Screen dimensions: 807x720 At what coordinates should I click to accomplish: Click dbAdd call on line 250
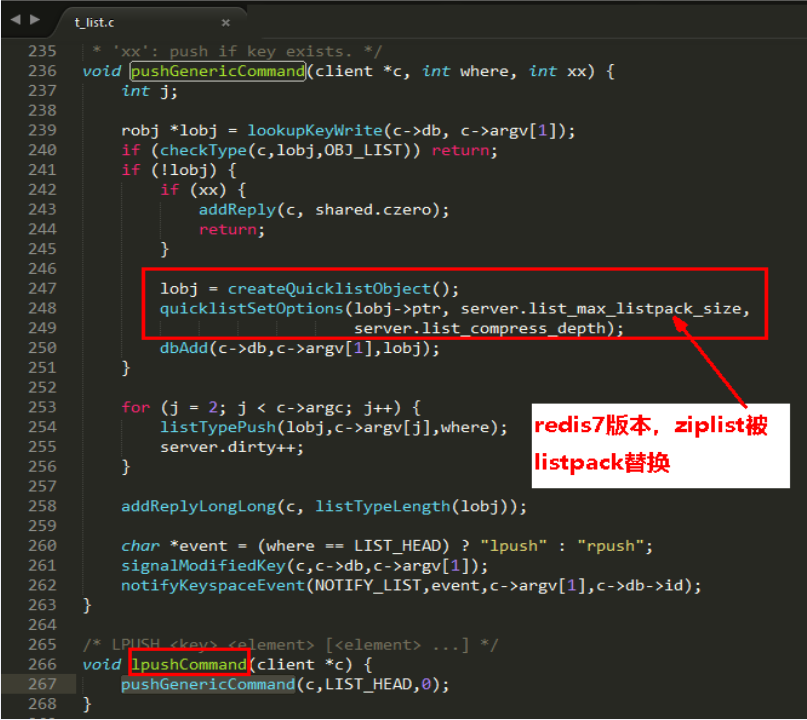[x=184, y=348]
